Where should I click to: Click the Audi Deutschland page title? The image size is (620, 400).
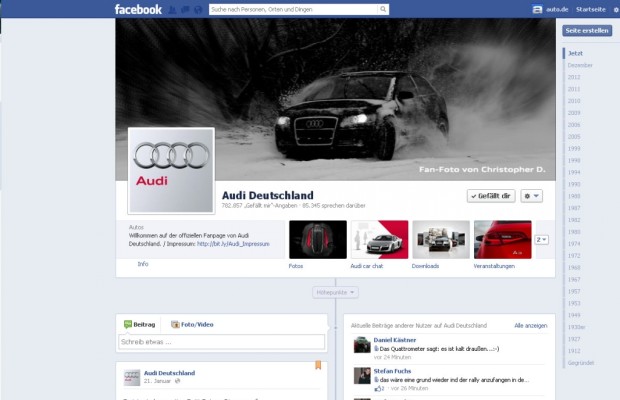tap(267, 195)
